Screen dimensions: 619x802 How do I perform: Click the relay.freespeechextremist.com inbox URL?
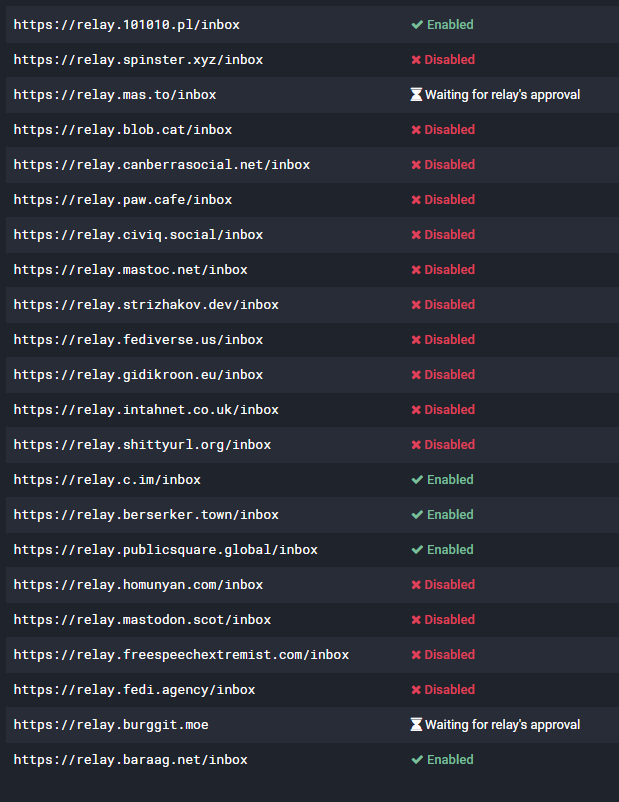coord(181,655)
